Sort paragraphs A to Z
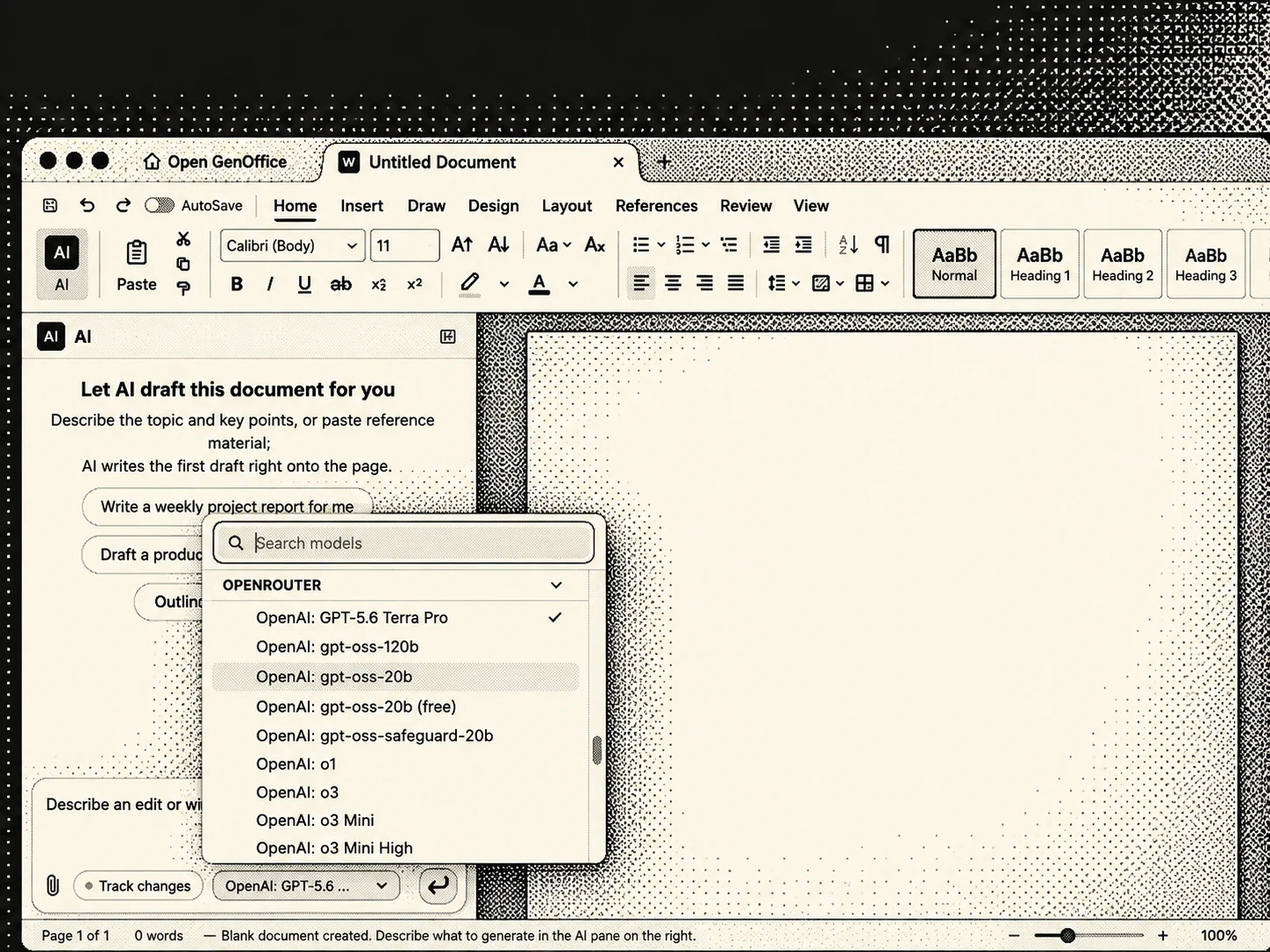Screen dimensions: 1270x952 click(848, 245)
